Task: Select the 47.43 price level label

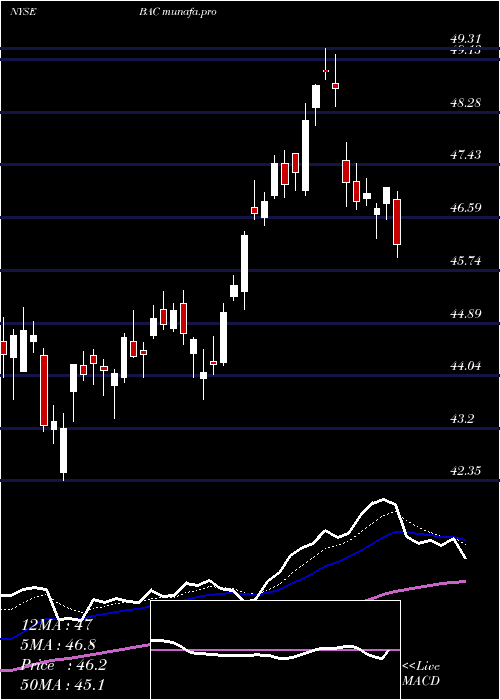Action: (465, 155)
